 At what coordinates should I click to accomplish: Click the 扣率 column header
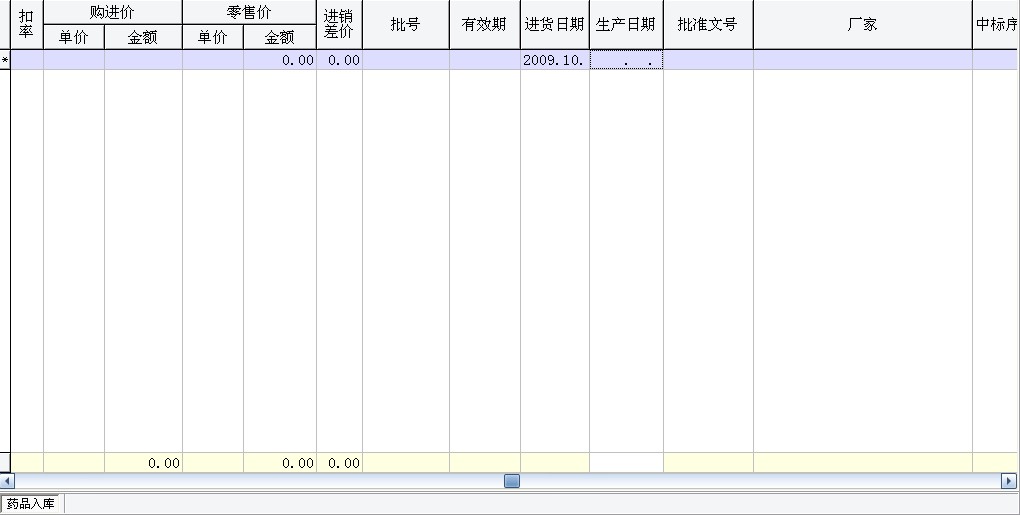27,24
